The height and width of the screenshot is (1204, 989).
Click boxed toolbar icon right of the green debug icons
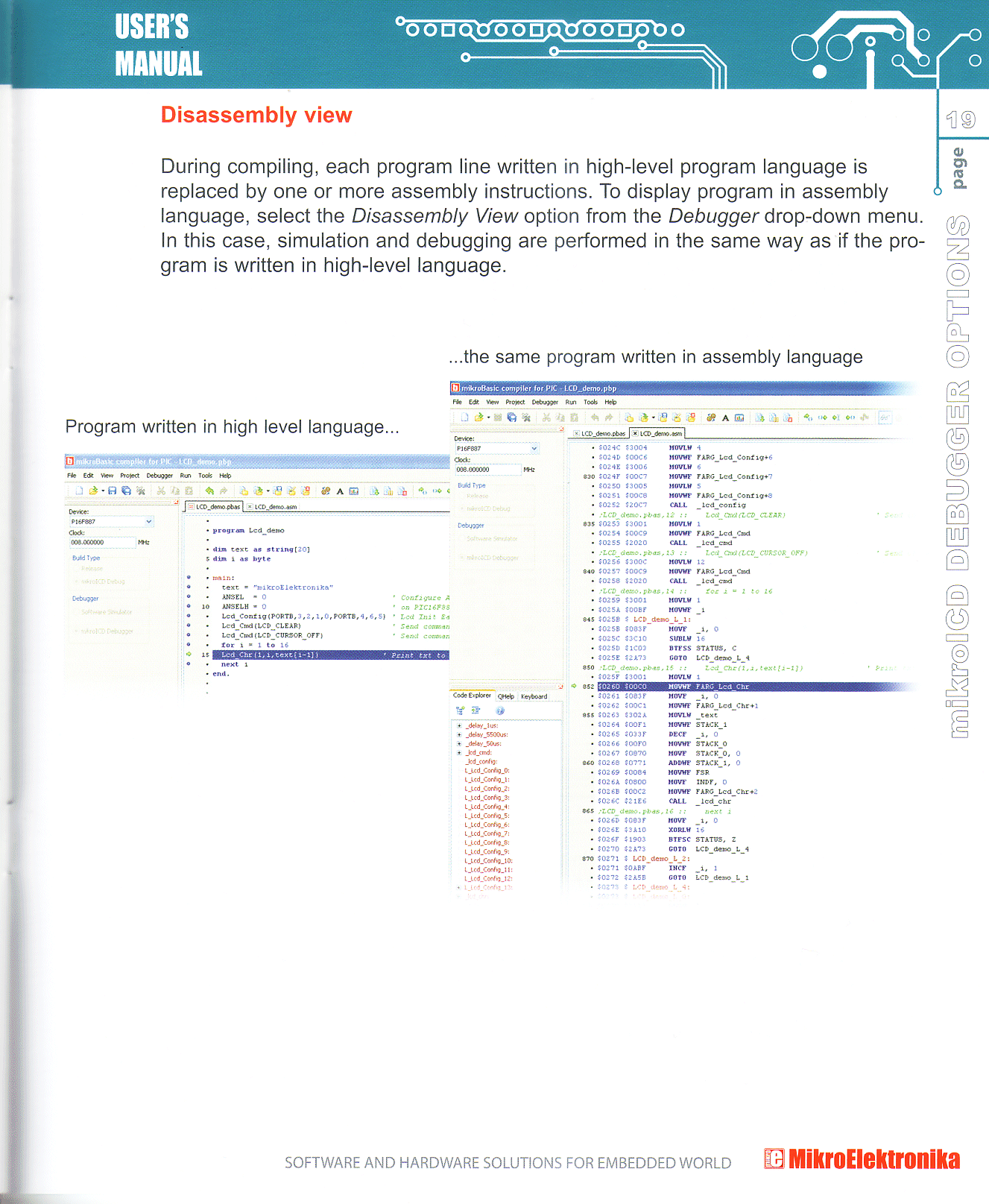pyautogui.click(x=885, y=417)
